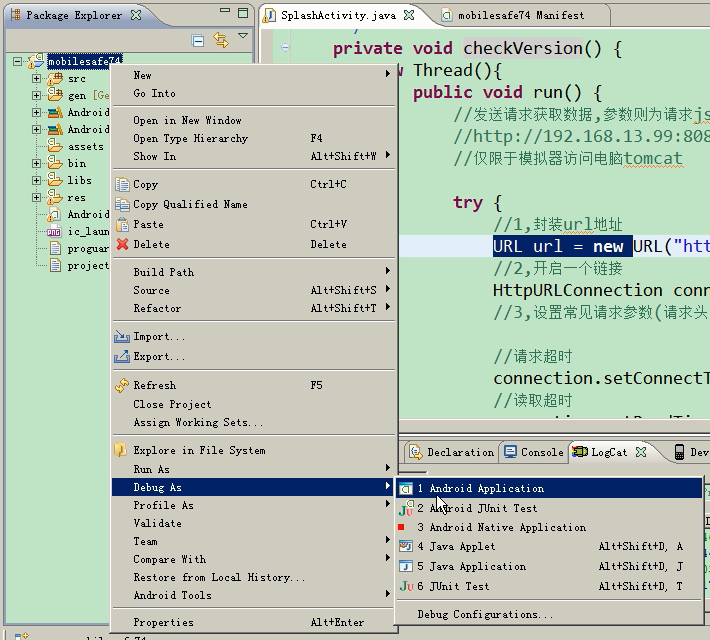Open the Package Explorer view menu dropdown
This screenshot has width=710, height=640.
point(243,38)
